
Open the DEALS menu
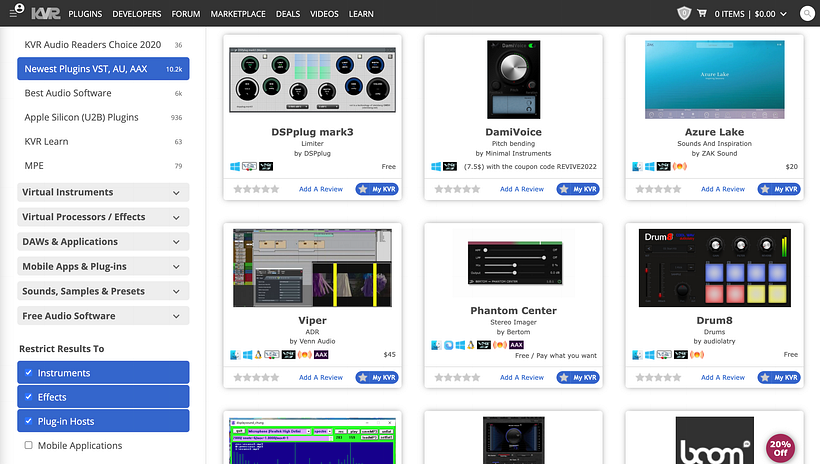point(288,14)
